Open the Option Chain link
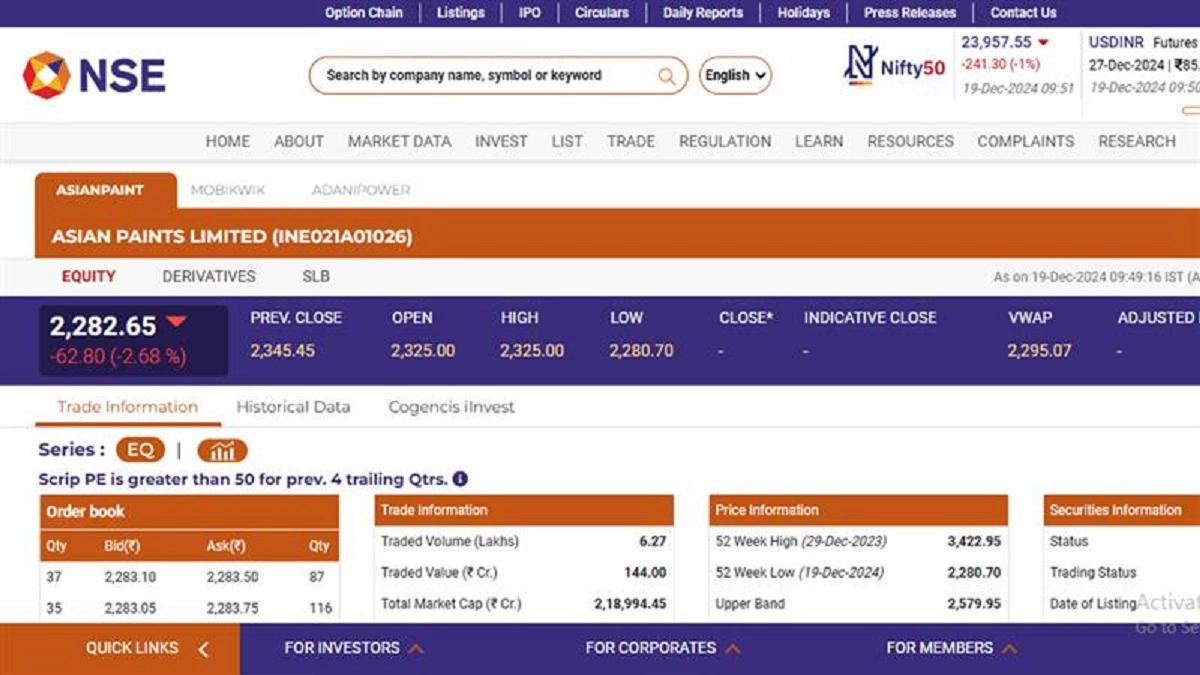This screenshot has height=675, width=1200. pos(363,13)
